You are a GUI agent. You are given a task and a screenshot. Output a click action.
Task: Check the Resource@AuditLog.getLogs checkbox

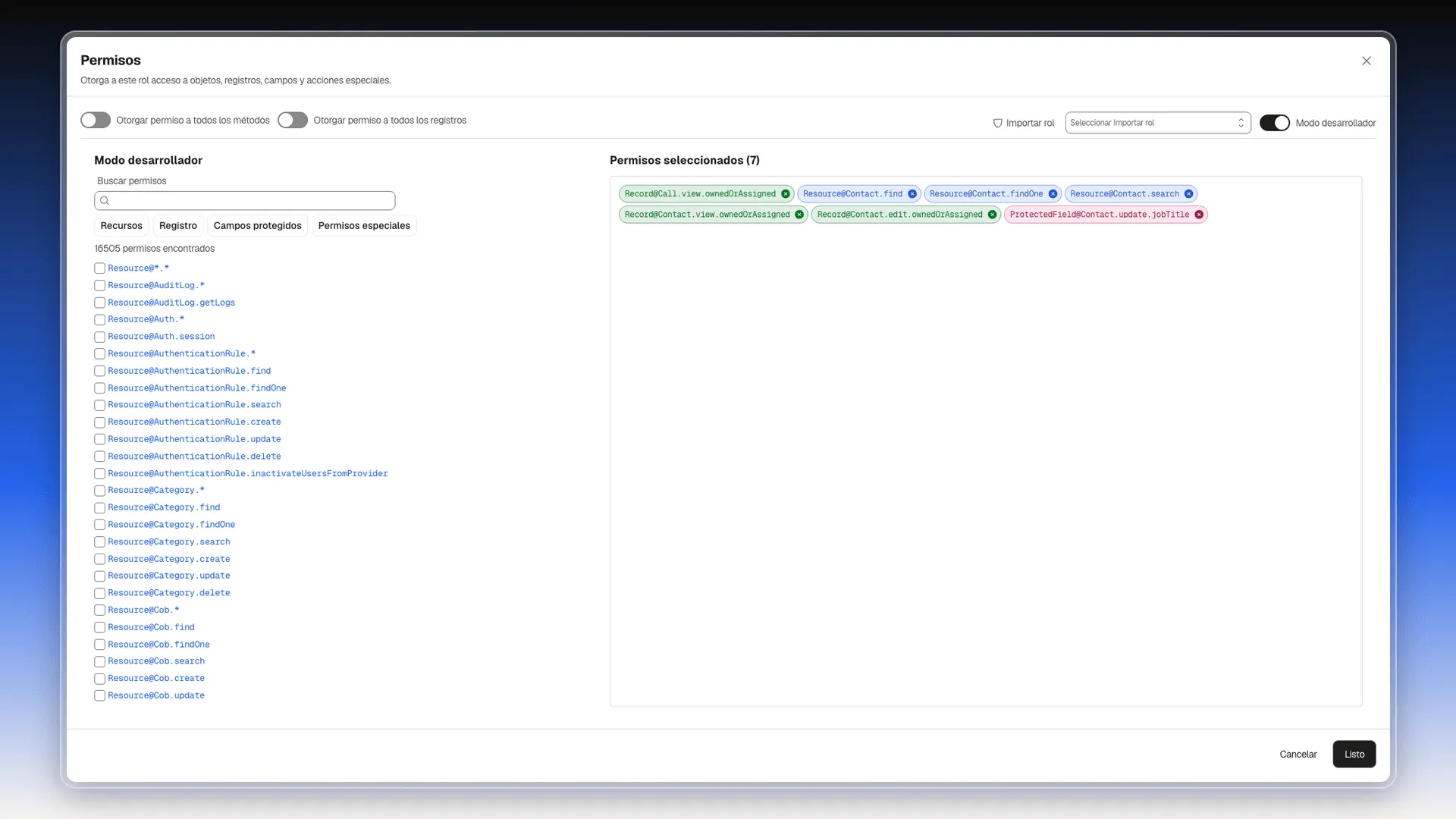pyautogui.click(x=99, y=303)
